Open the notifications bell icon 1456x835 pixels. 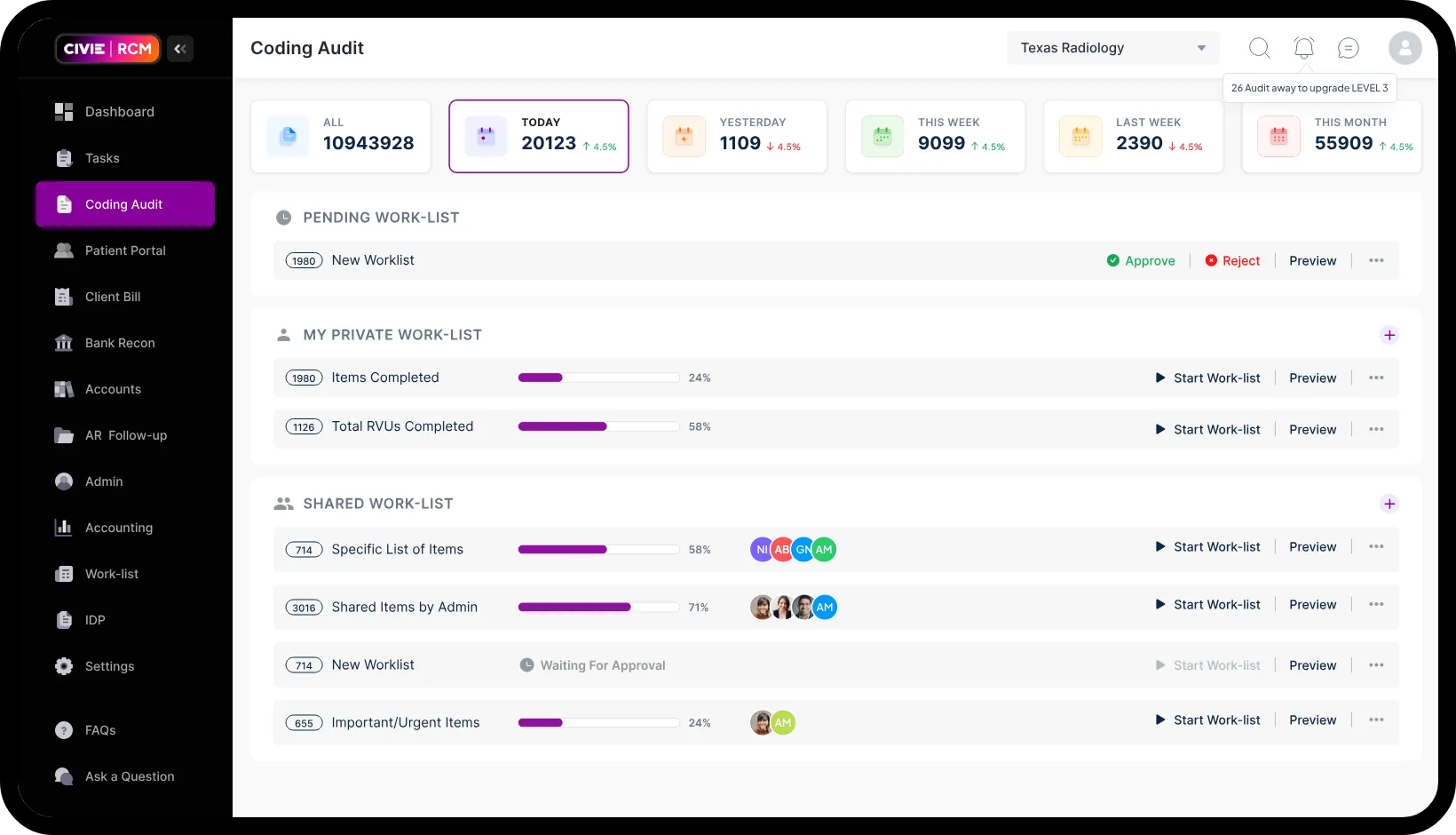click(x=1303, y=48)
